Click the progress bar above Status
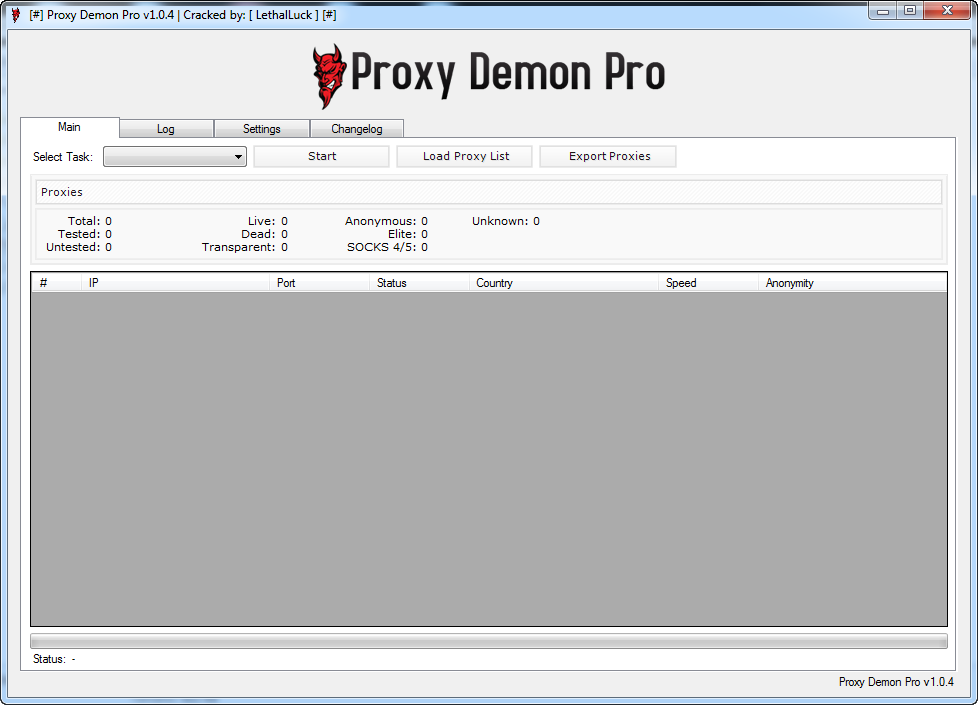978x705 pixels. click(489, 641)
